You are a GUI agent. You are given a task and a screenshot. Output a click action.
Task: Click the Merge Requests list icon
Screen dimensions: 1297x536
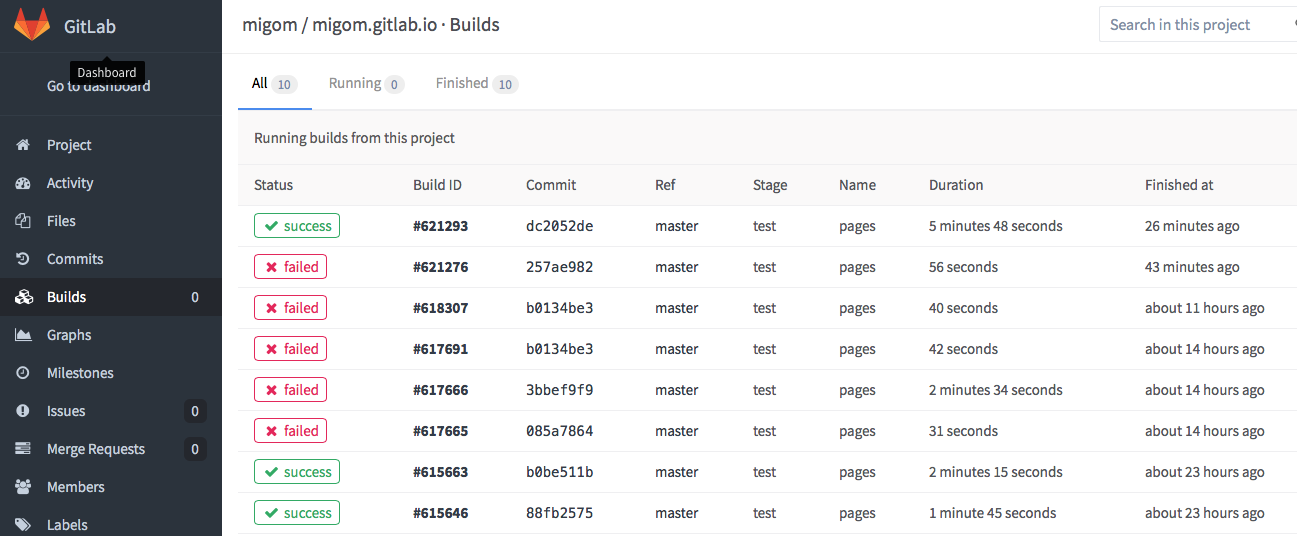(x=23, y=449)
